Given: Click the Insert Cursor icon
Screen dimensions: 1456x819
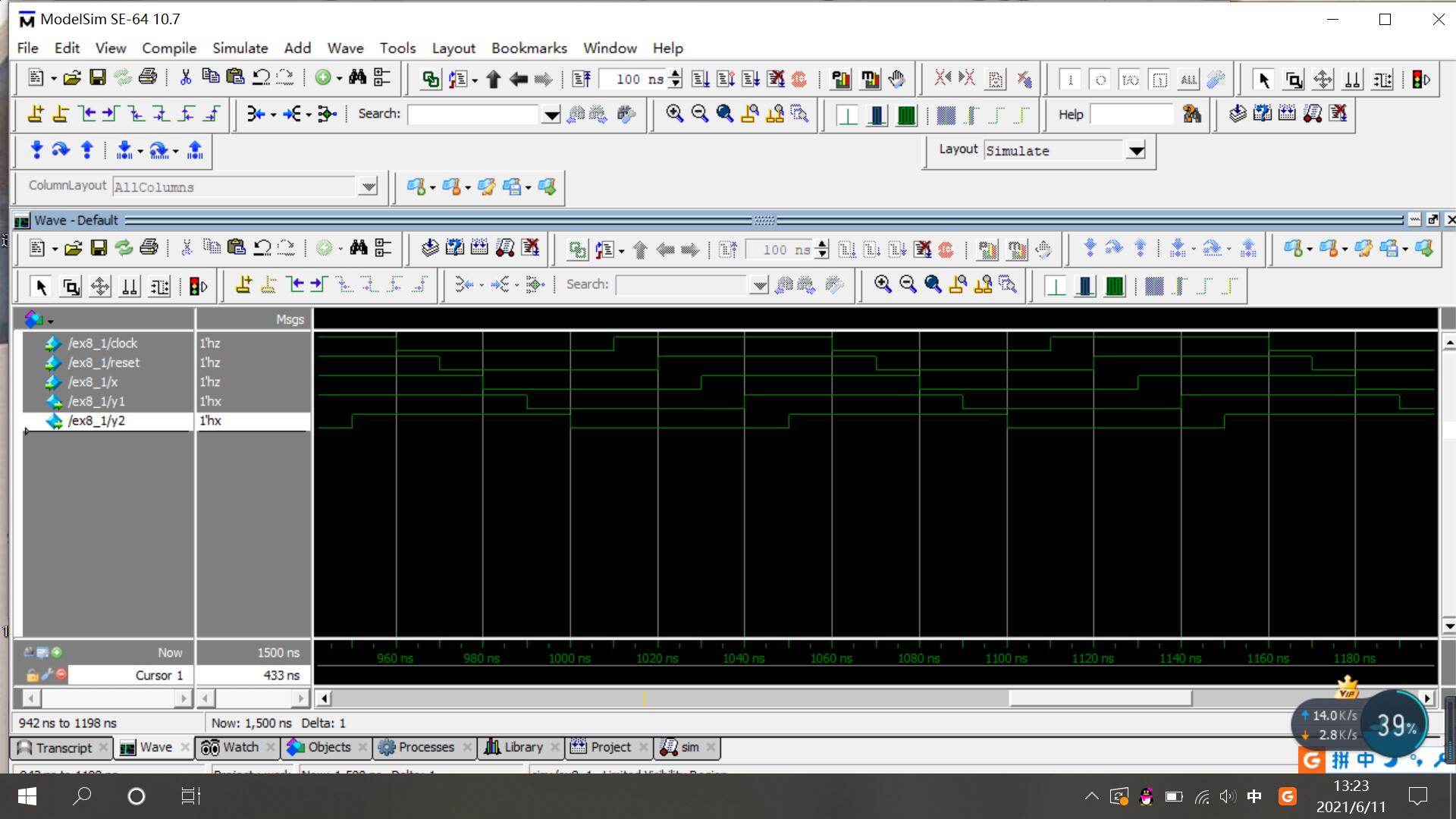Looking at the screenshot, I should tap(36, 114).
